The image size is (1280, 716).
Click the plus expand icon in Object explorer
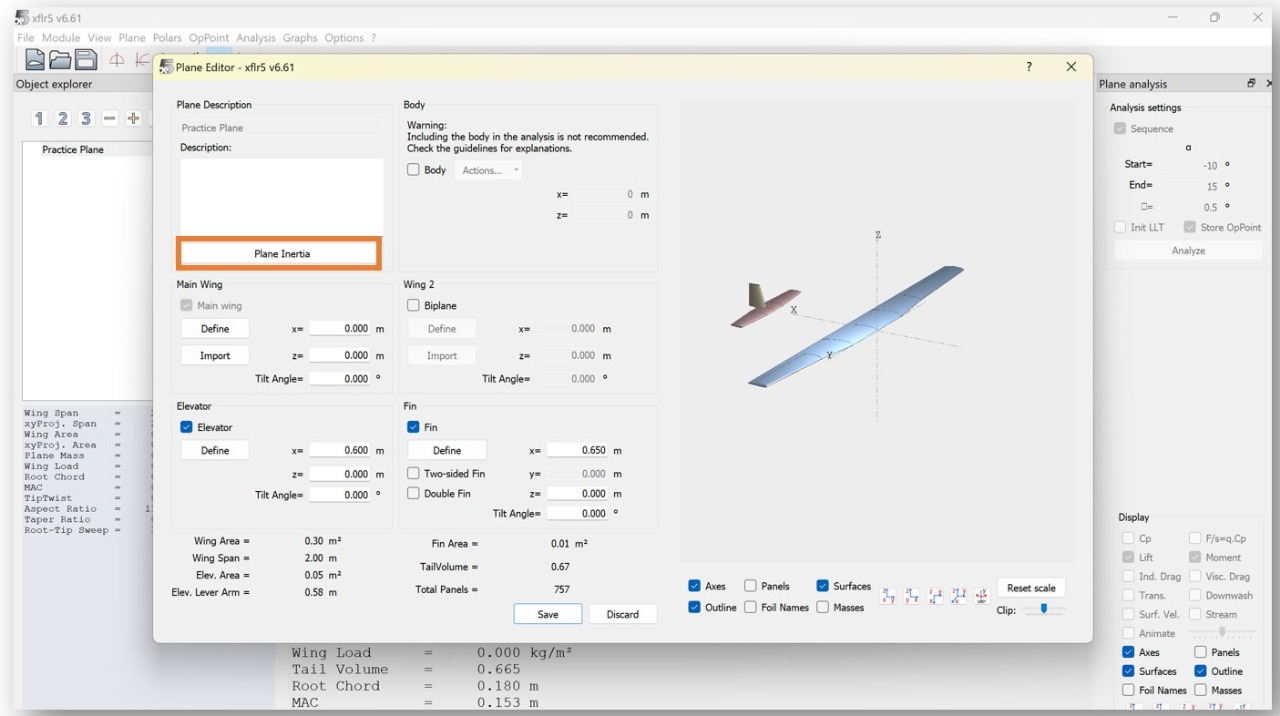point(133,119)
